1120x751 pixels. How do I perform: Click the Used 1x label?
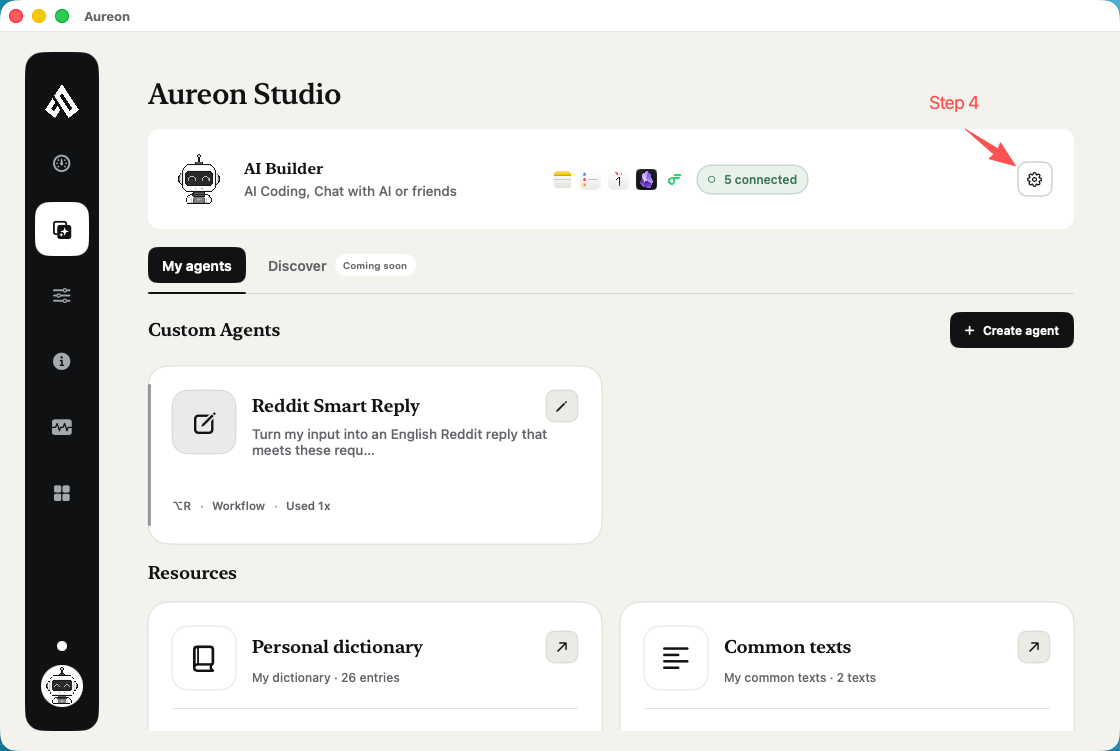click(x=308, y=506)
